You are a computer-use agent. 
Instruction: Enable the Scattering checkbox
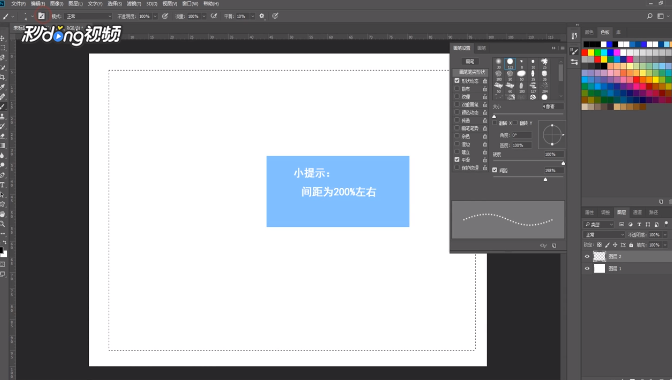(x=457, y=89)
